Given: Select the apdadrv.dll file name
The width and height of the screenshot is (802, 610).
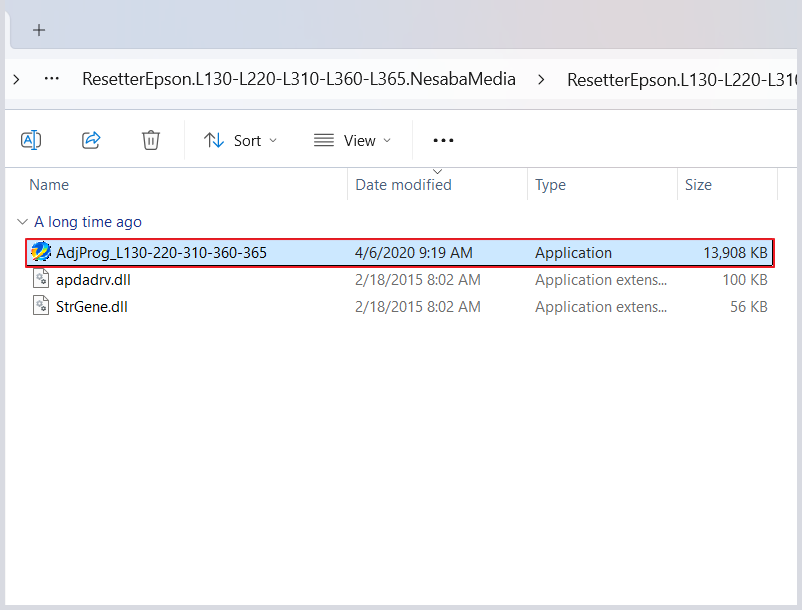Looking at the screenshot, I should (x=93, y=280).
